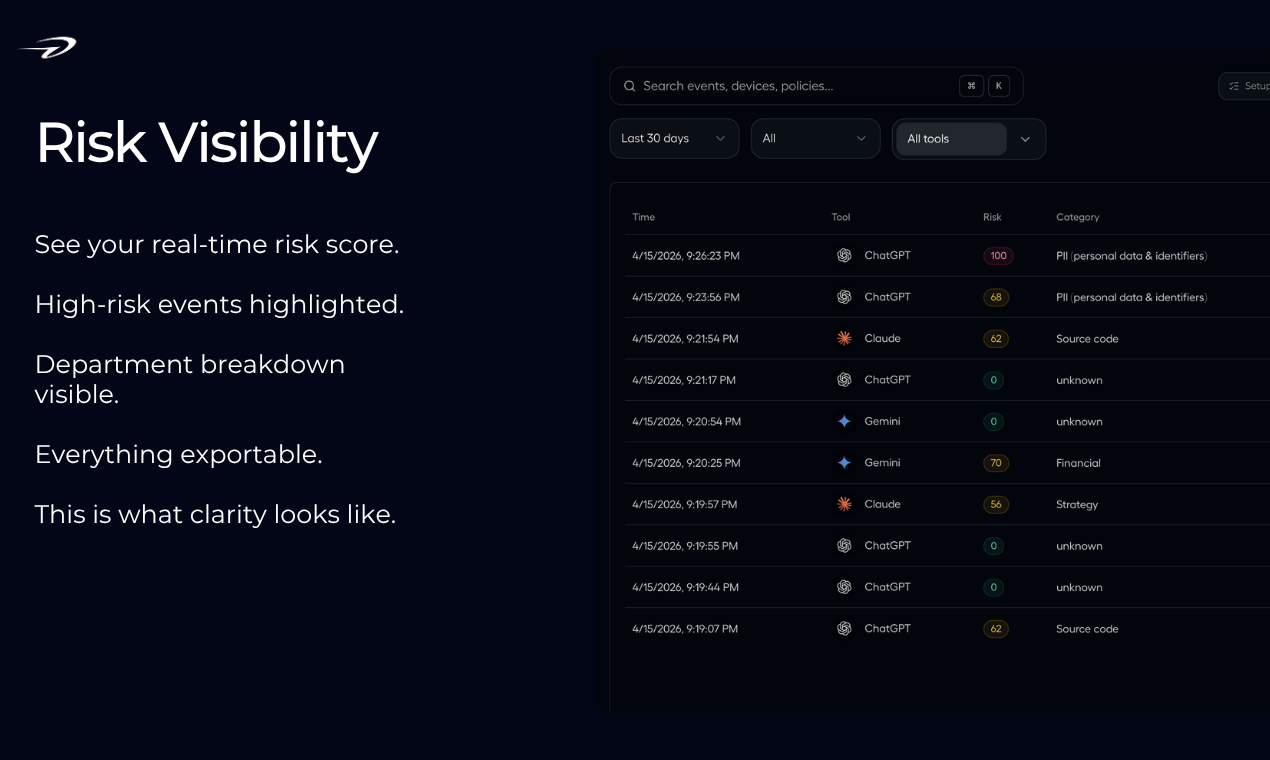This screenshot has height=760, width=1270.
Task: Click the company logo at top left
Action: click(48, 47)
